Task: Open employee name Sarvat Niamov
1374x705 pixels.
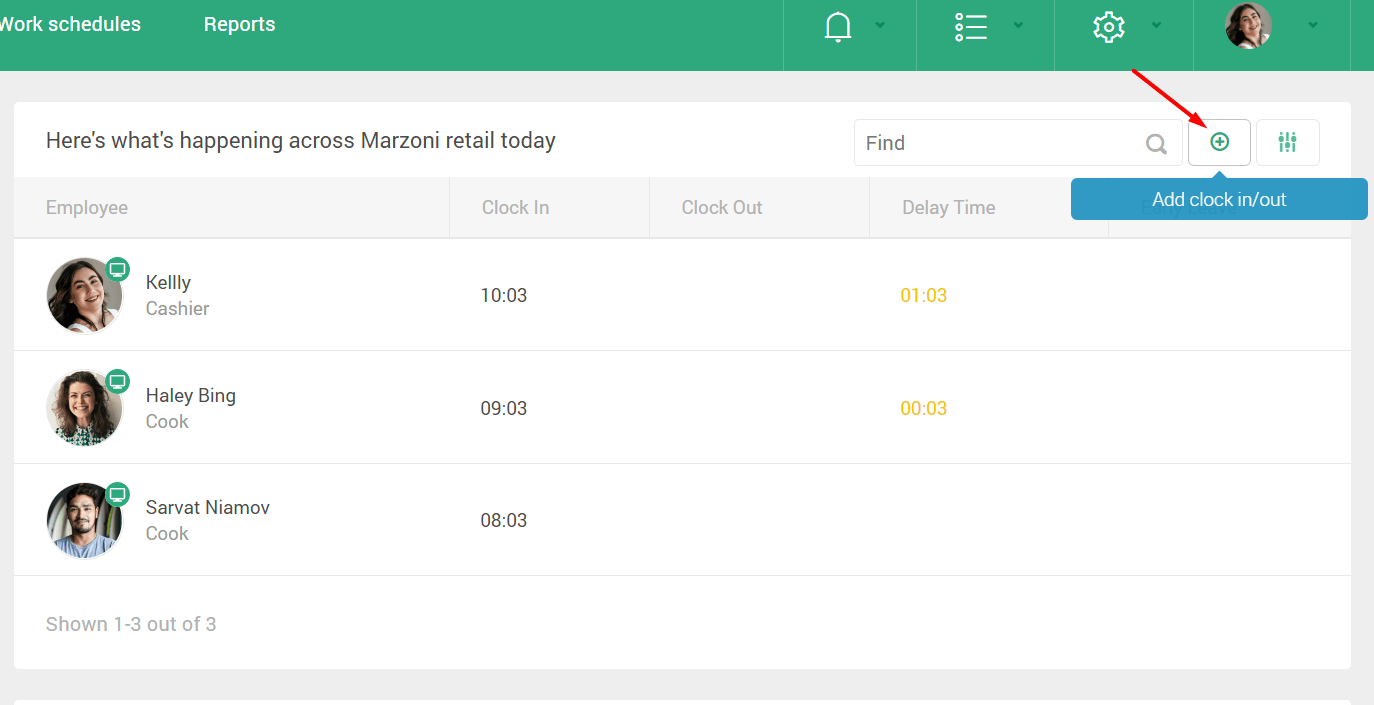Action: [x=208, y=507]
